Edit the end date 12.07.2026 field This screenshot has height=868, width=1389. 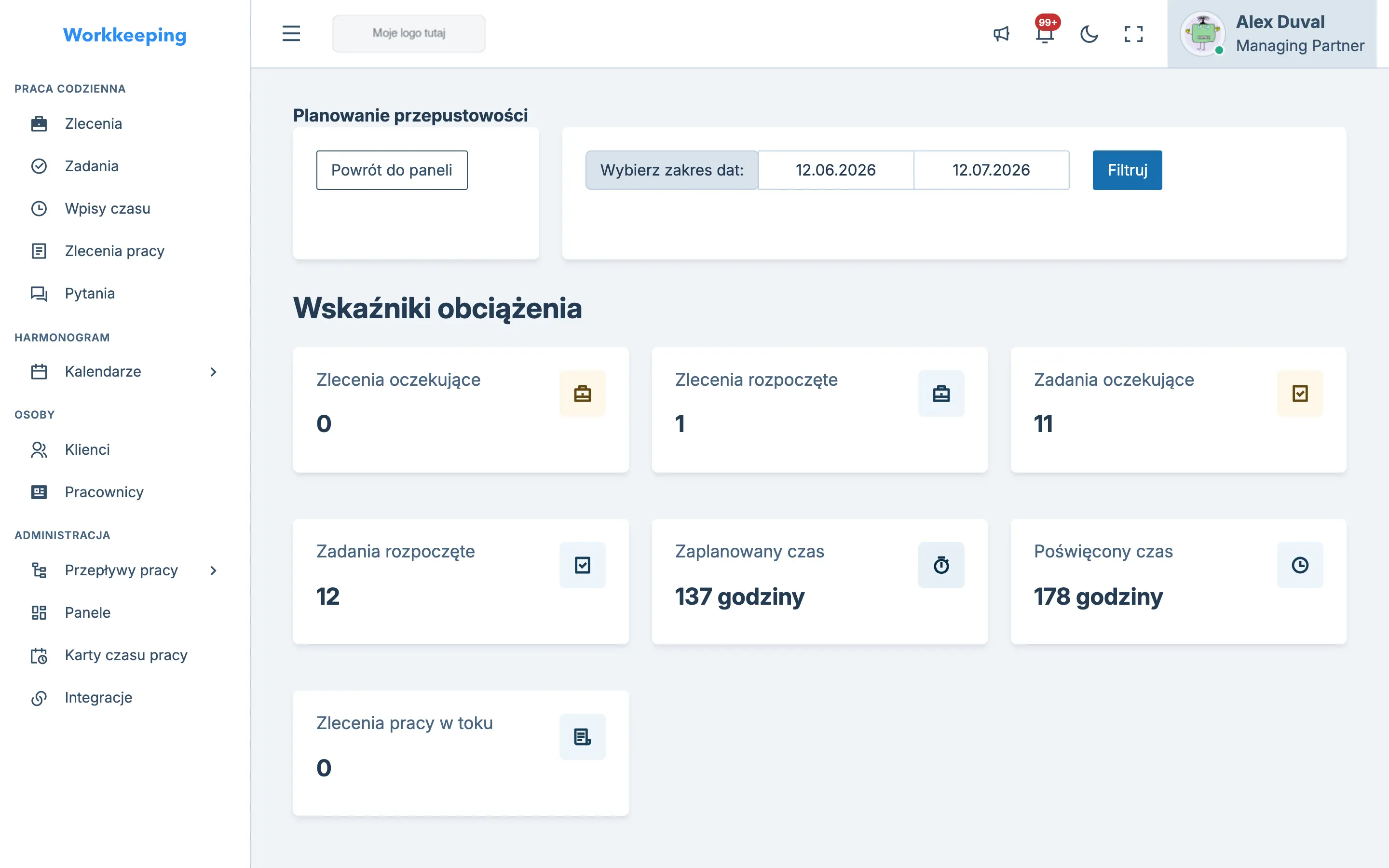click(991, 170)
